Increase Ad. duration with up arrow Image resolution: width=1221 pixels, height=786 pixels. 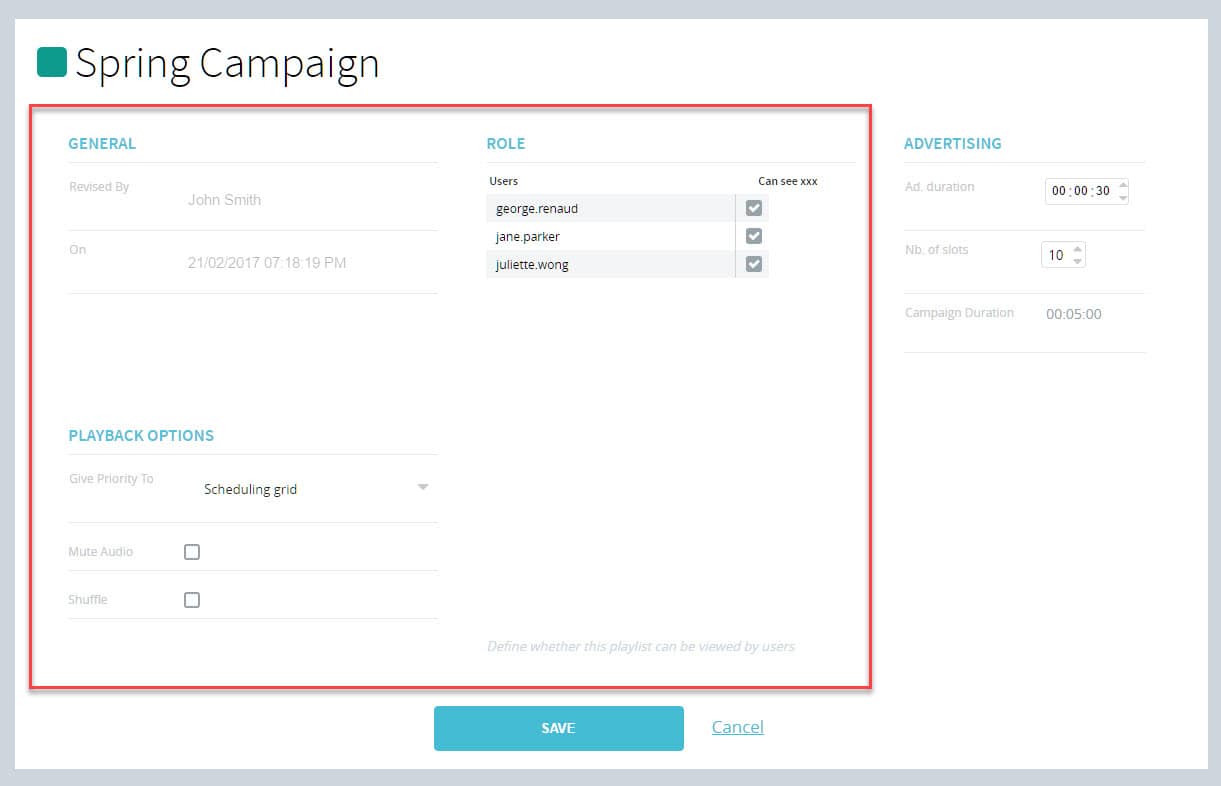click(x=1123, y=185)
